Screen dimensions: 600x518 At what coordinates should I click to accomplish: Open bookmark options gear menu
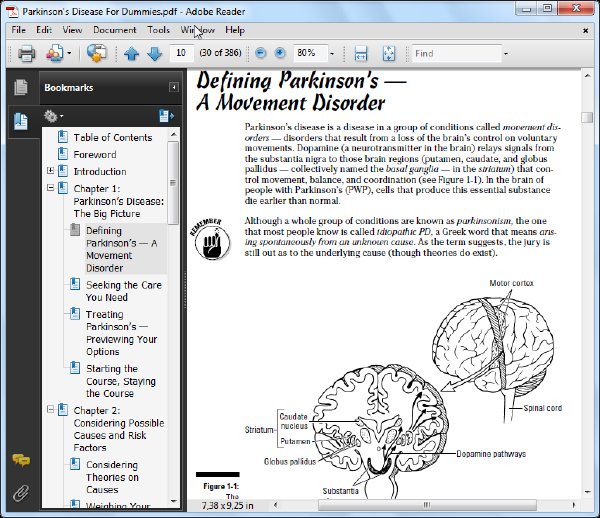[53, 116]
